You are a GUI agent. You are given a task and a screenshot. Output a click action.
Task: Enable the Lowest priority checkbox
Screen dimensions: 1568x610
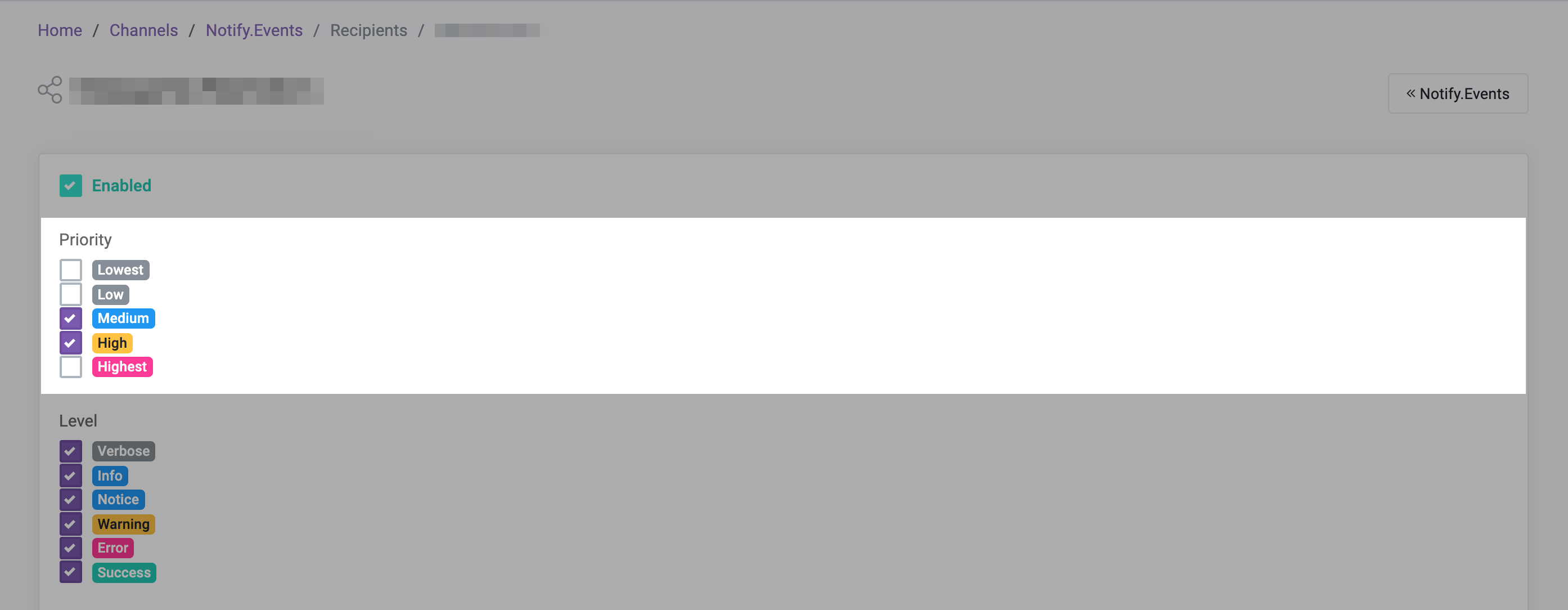tap(70, 269)
